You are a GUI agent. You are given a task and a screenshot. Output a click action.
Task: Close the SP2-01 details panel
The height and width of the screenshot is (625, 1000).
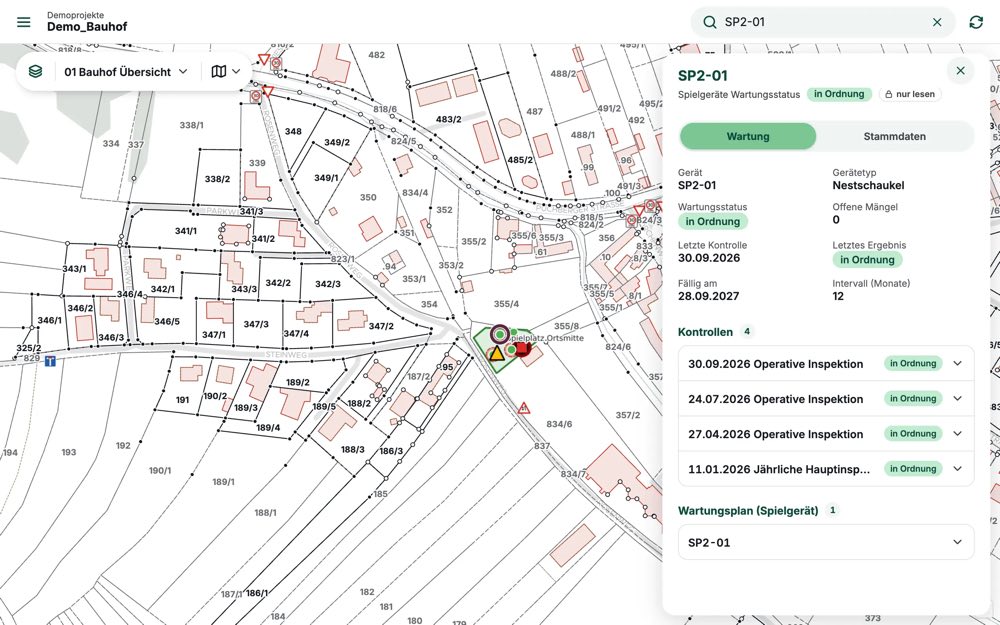tap(960, 71)
